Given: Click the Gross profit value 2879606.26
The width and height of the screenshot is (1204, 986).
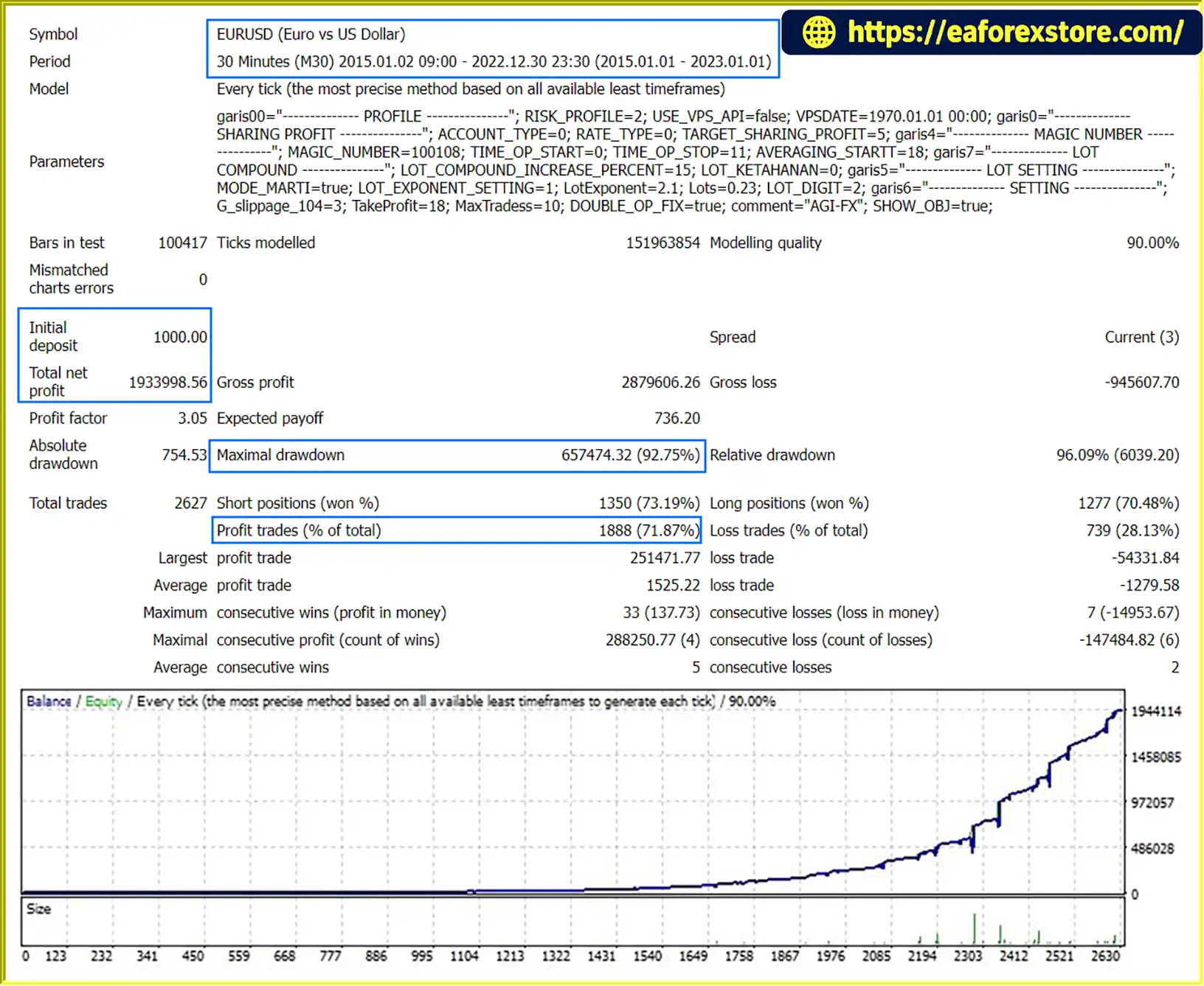Looking at the screenshot, I should coord(660,382).
